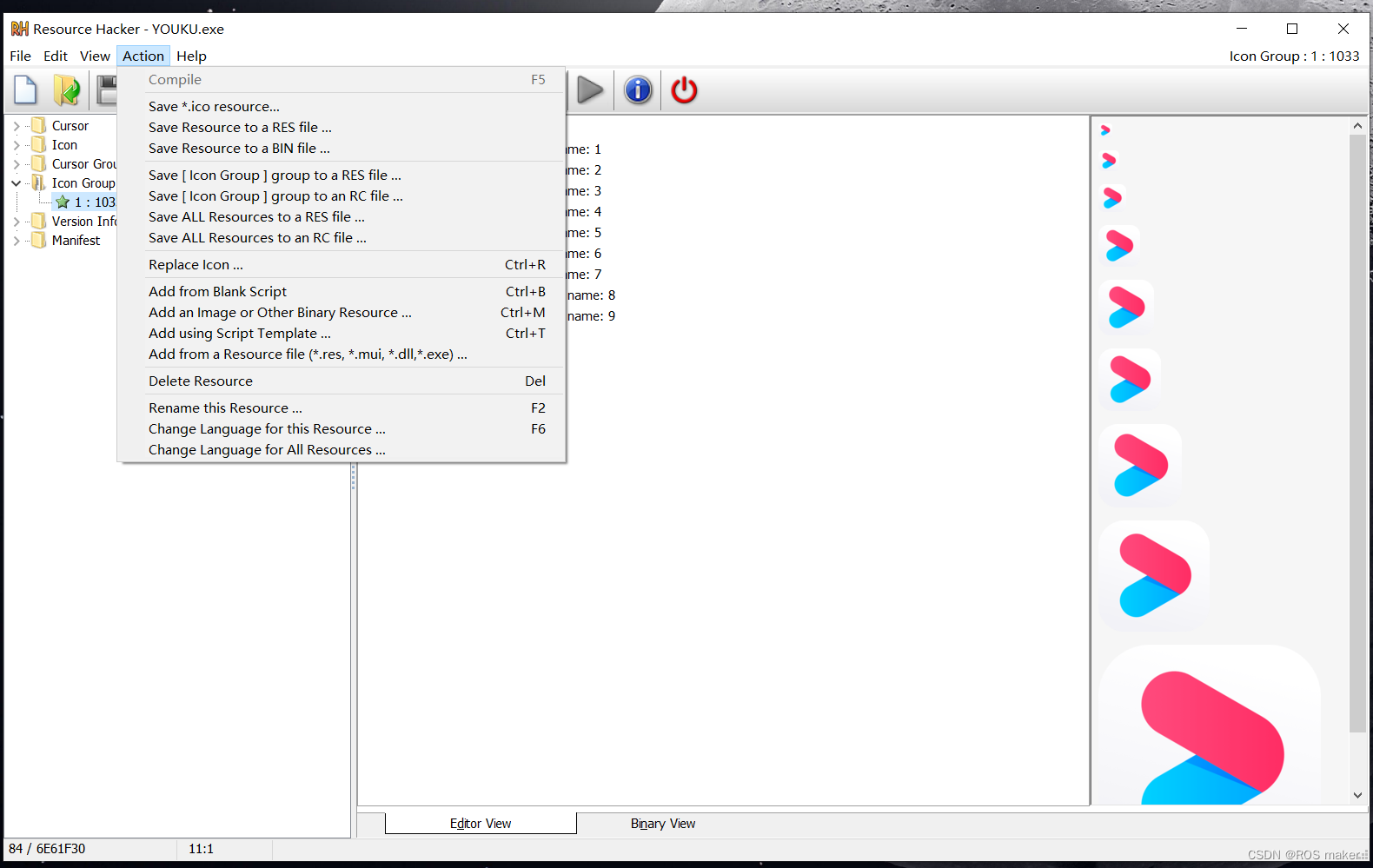Click the Open file toolbar icon
The height and width of the screenshot is (868, 1373).
pos(67,89)
